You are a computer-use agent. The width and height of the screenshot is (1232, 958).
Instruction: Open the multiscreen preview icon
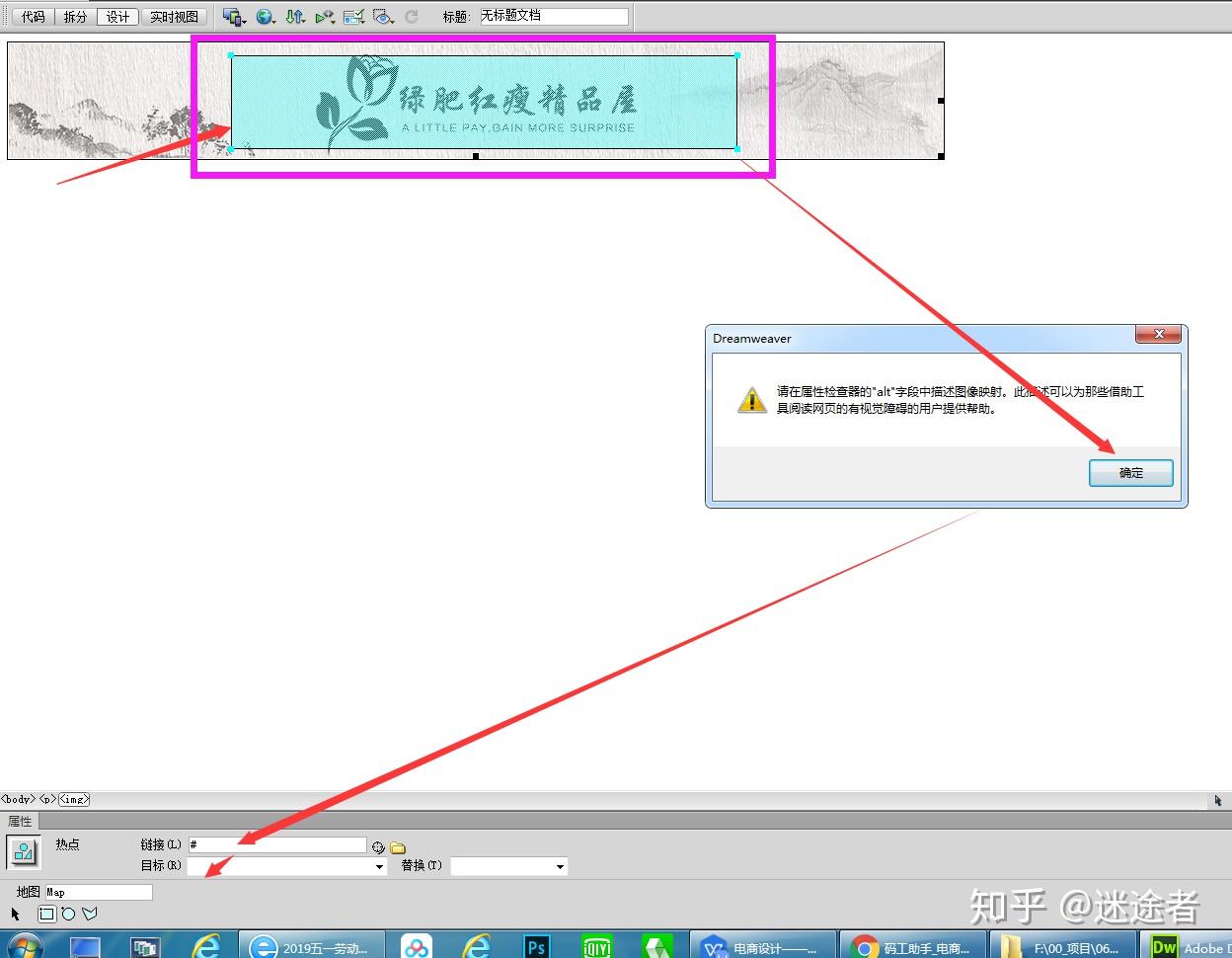(x=234, y=17)
